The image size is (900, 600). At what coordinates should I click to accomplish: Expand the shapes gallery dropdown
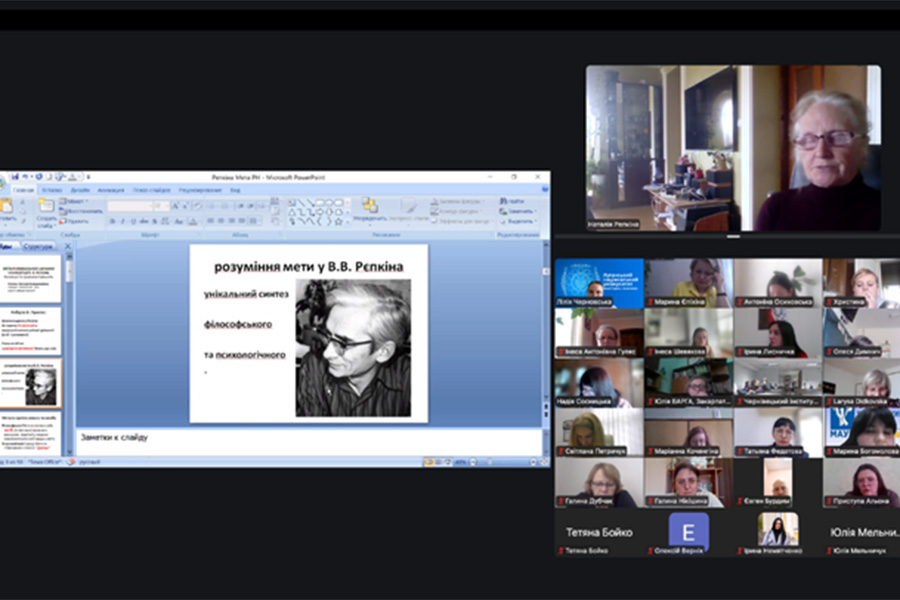point(346,221)
